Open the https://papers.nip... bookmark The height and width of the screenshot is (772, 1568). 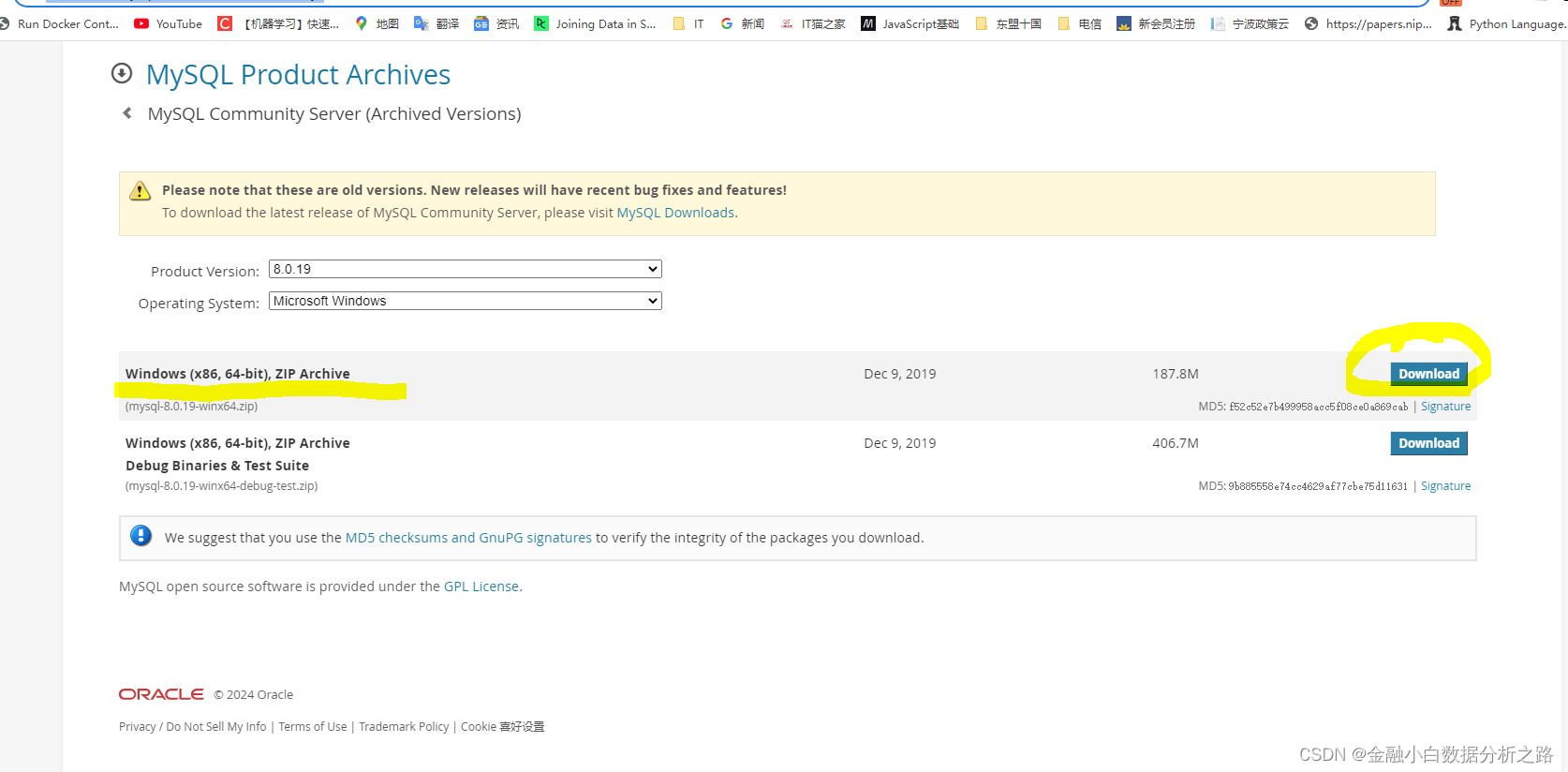[1368, 23]
